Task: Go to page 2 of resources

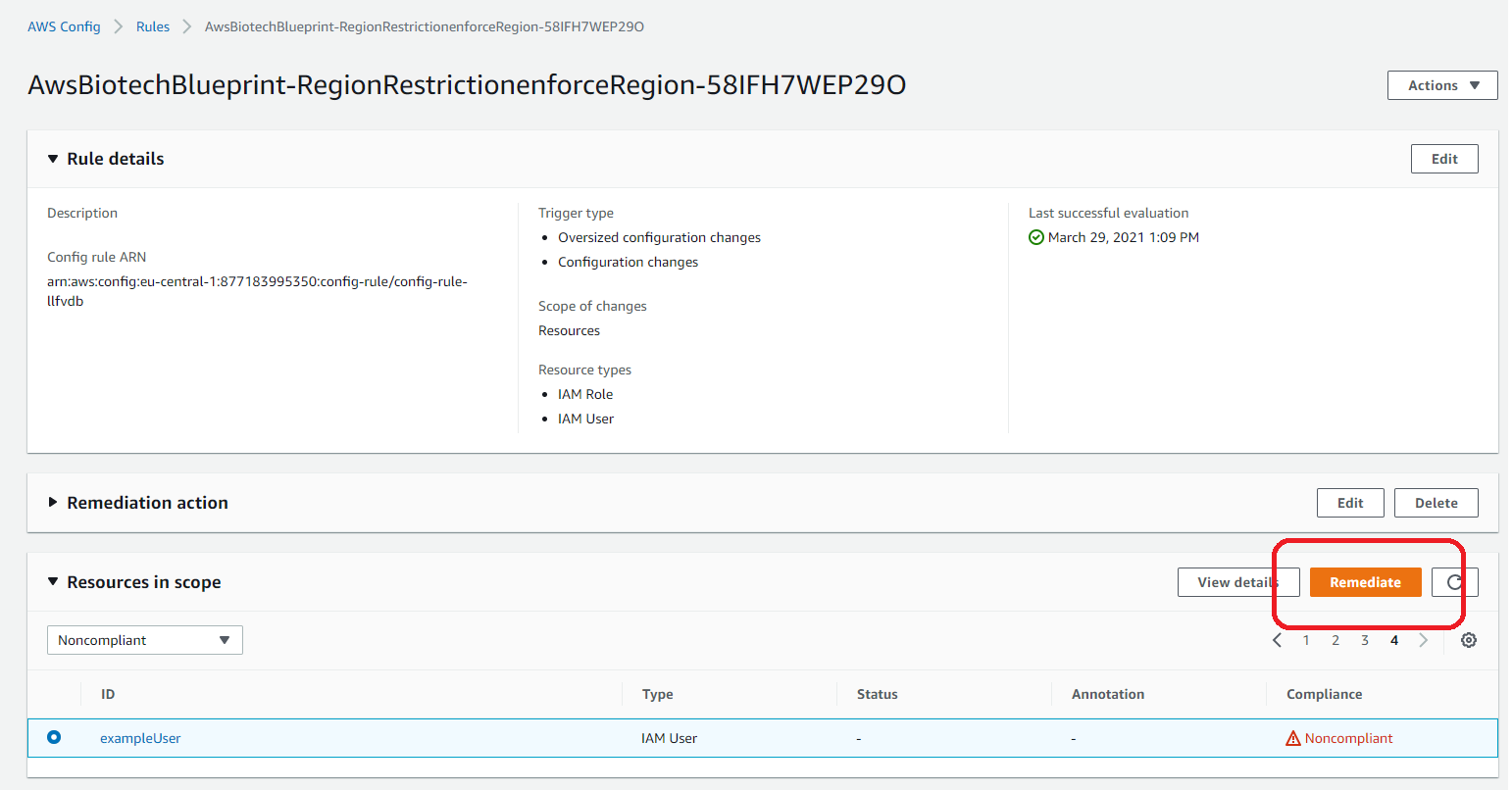Action: [1336, 640]
